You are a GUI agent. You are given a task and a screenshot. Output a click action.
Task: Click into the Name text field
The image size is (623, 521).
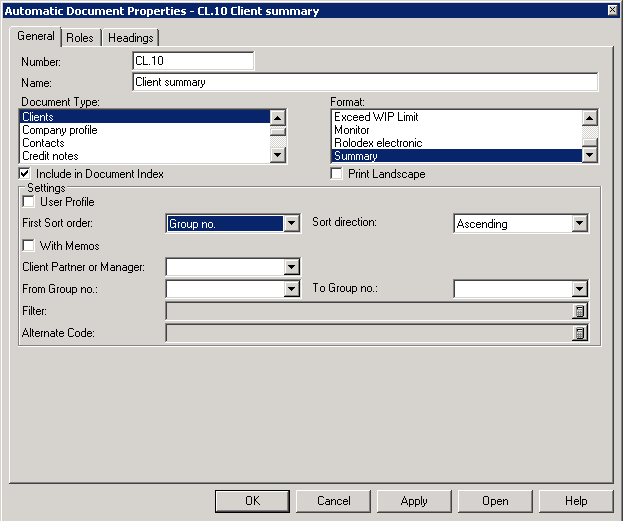point(365,82)
